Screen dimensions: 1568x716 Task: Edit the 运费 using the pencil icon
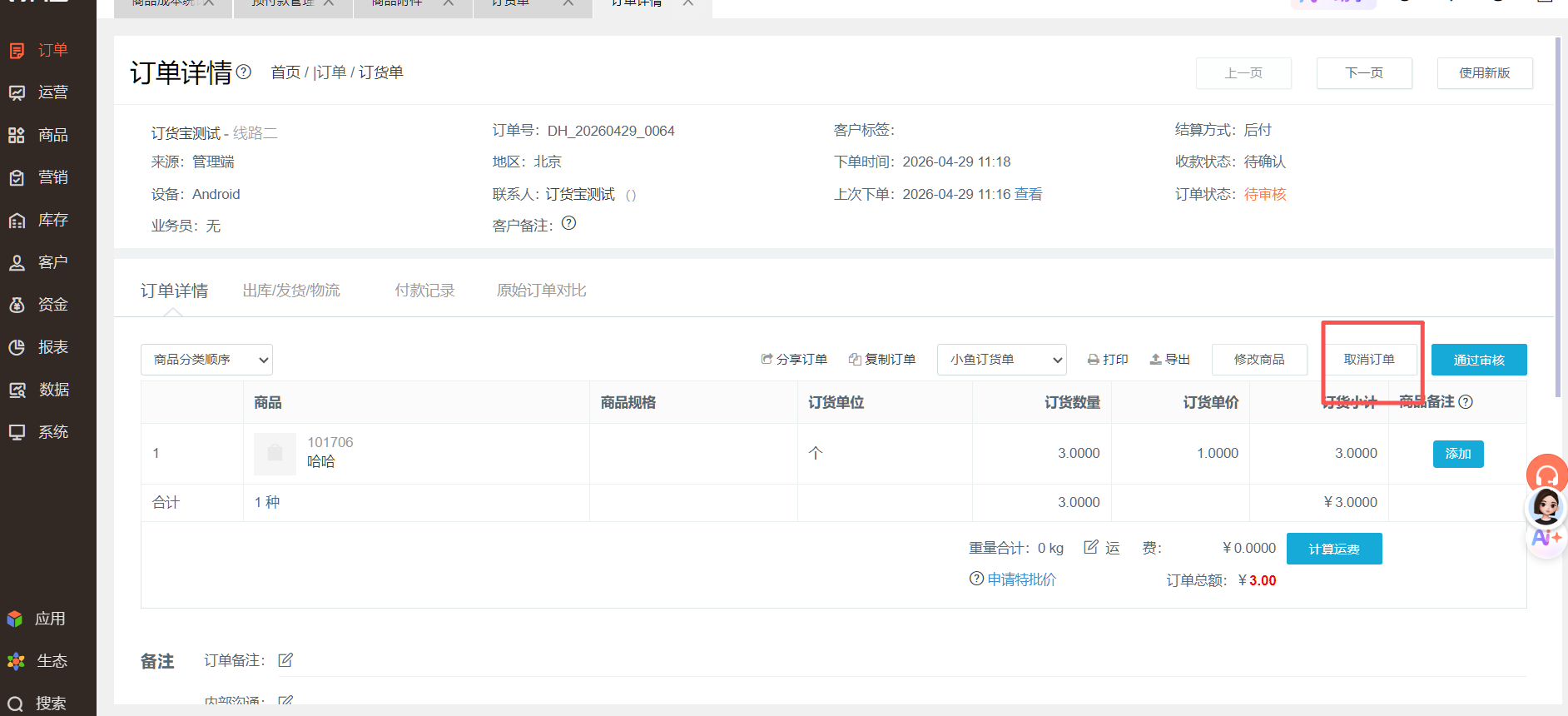coord(1091,547)
